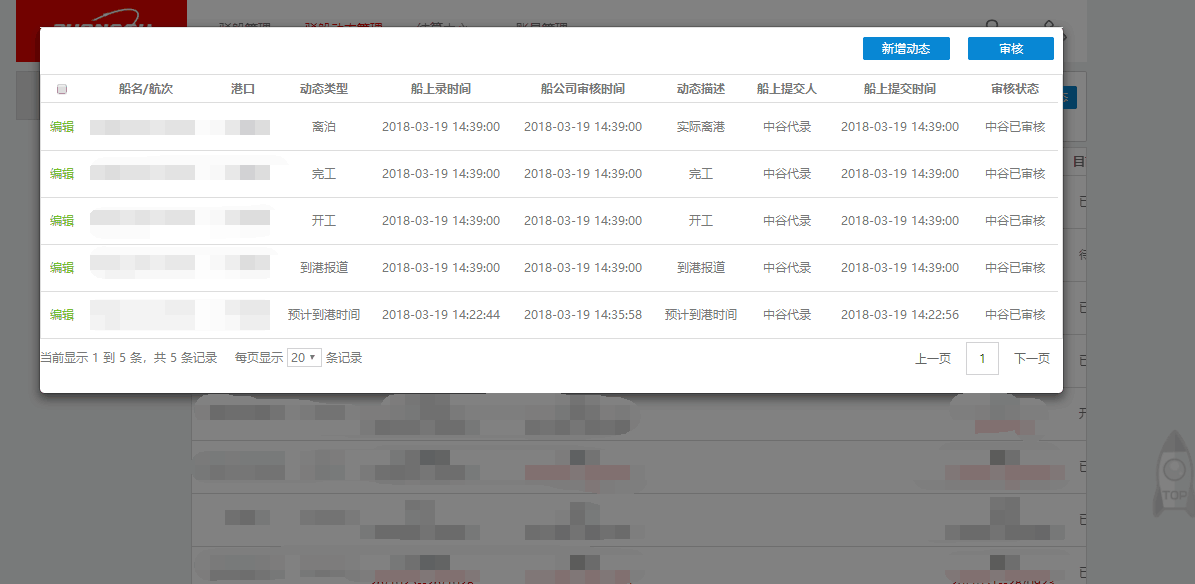
Task: Click 中谷代录 in the 预计到港时间 row
Action: tap(787, 314)
